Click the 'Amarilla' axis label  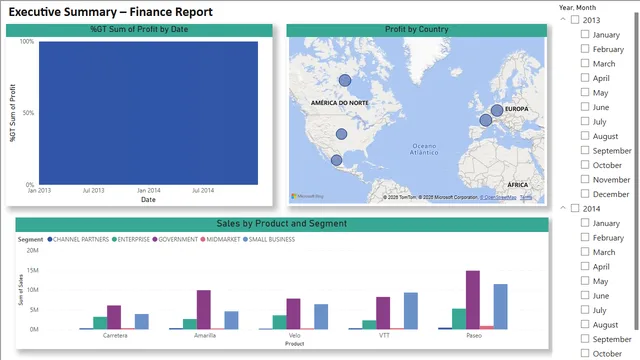point(205,336)
